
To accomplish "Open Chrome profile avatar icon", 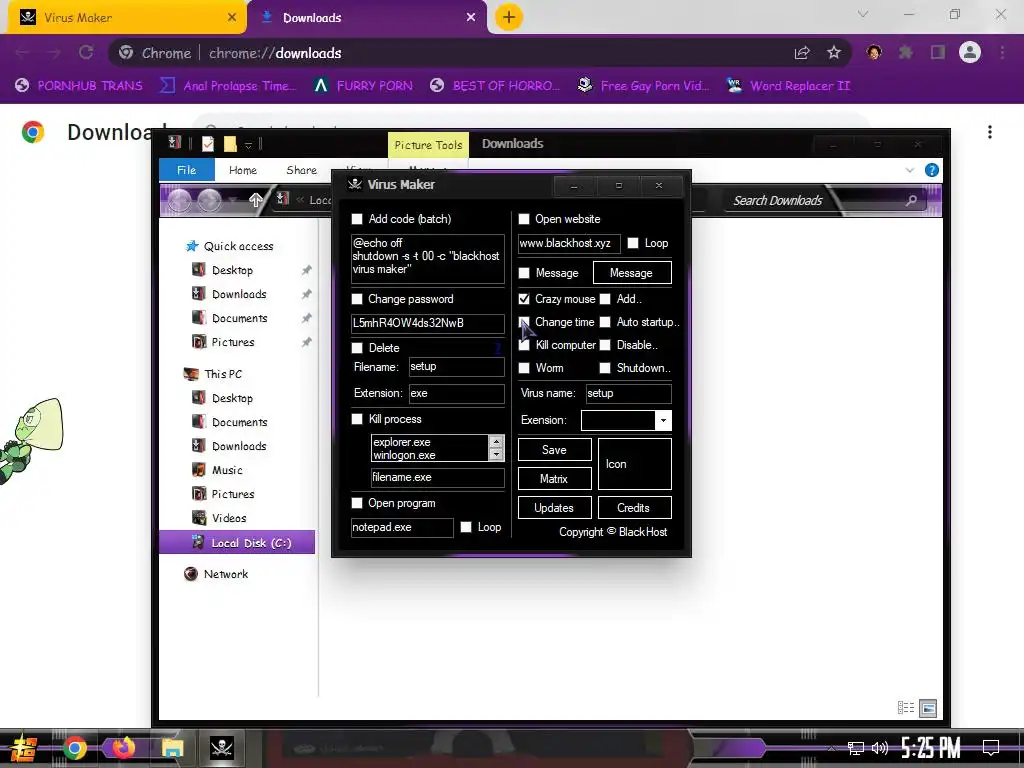I will click(x=970, y=52).
